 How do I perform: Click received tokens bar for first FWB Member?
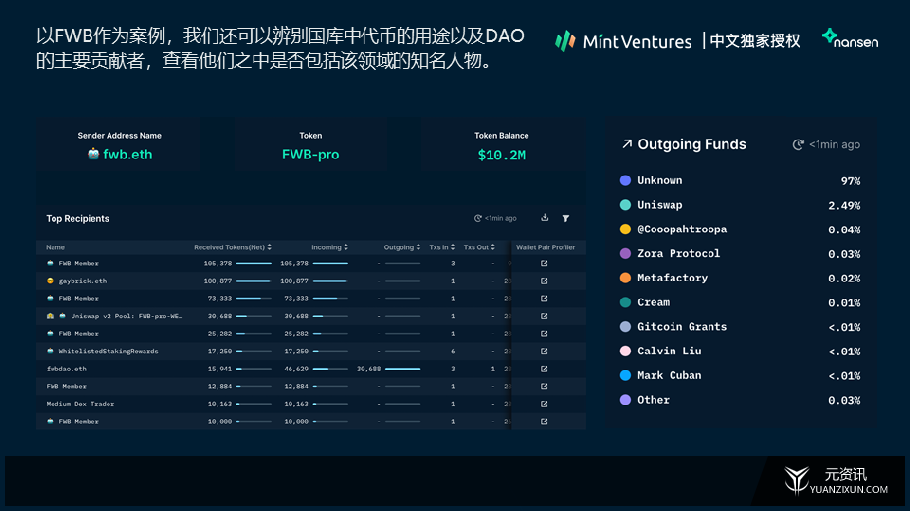pyautogui.click(x=254, y=264)
